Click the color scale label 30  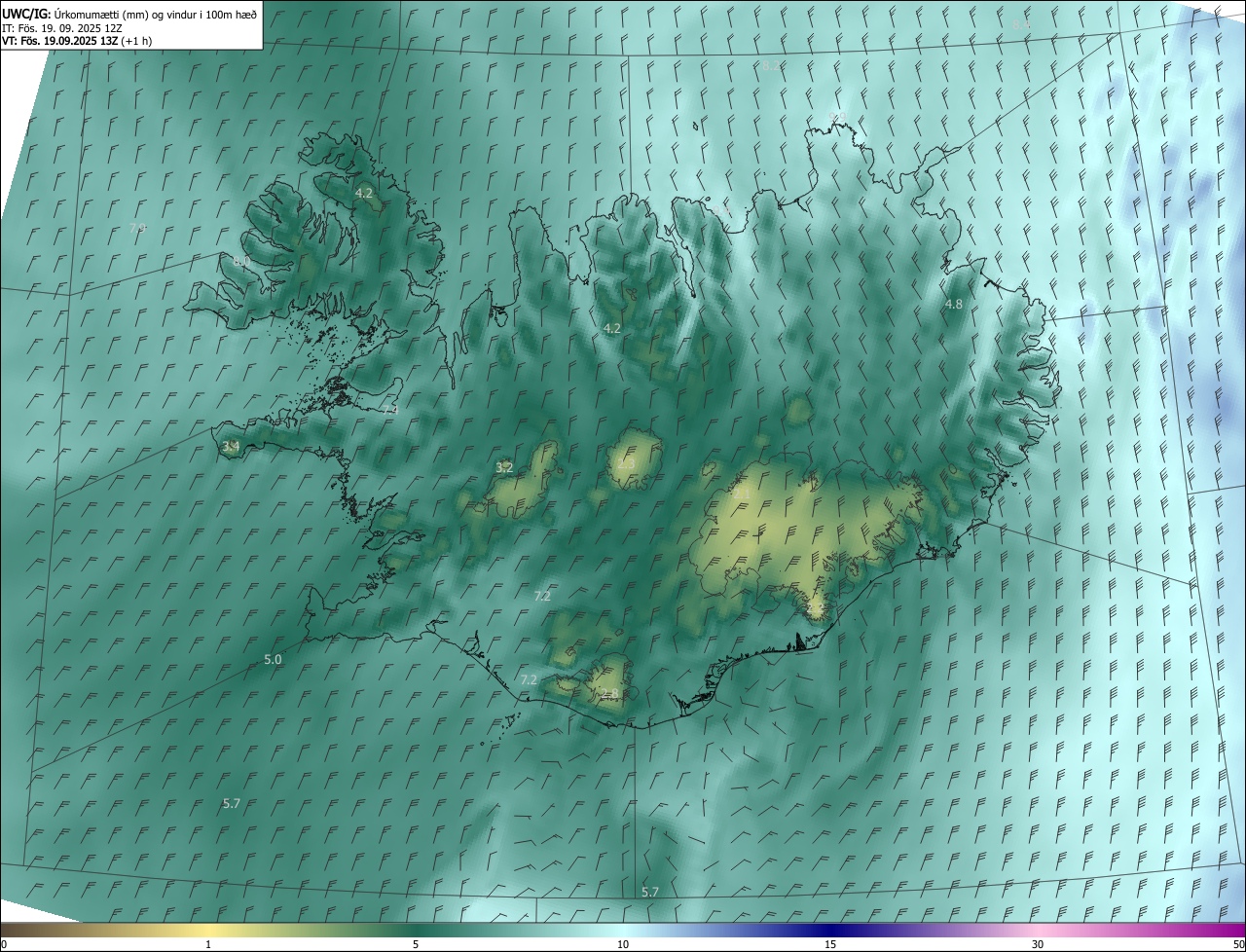(x=1038, y=944)
